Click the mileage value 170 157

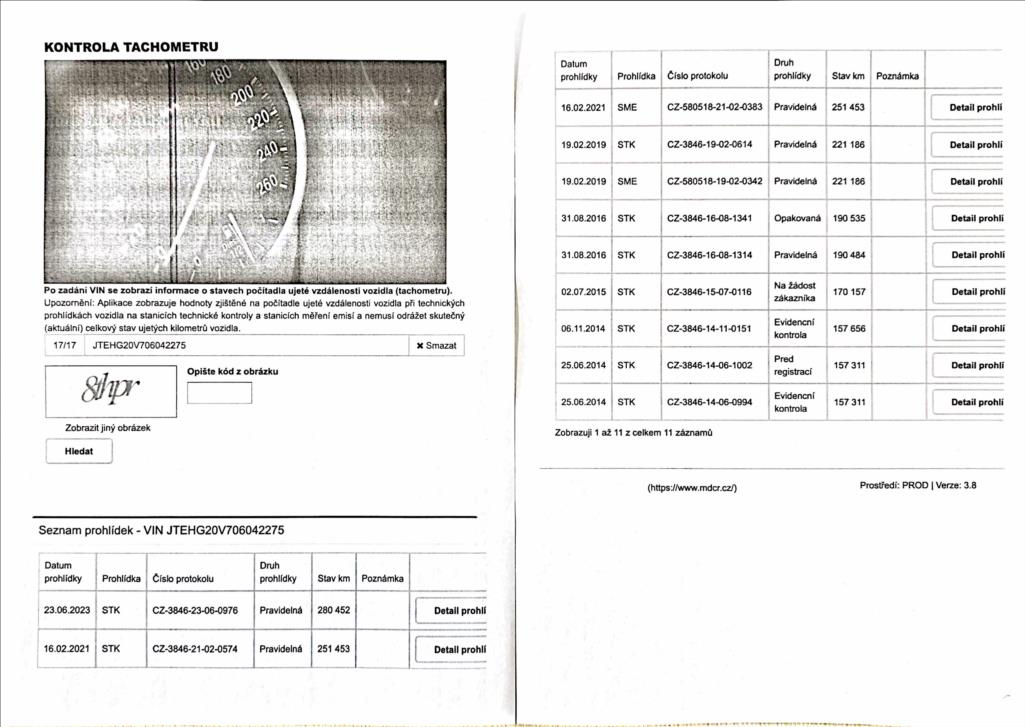pos(849,292)
